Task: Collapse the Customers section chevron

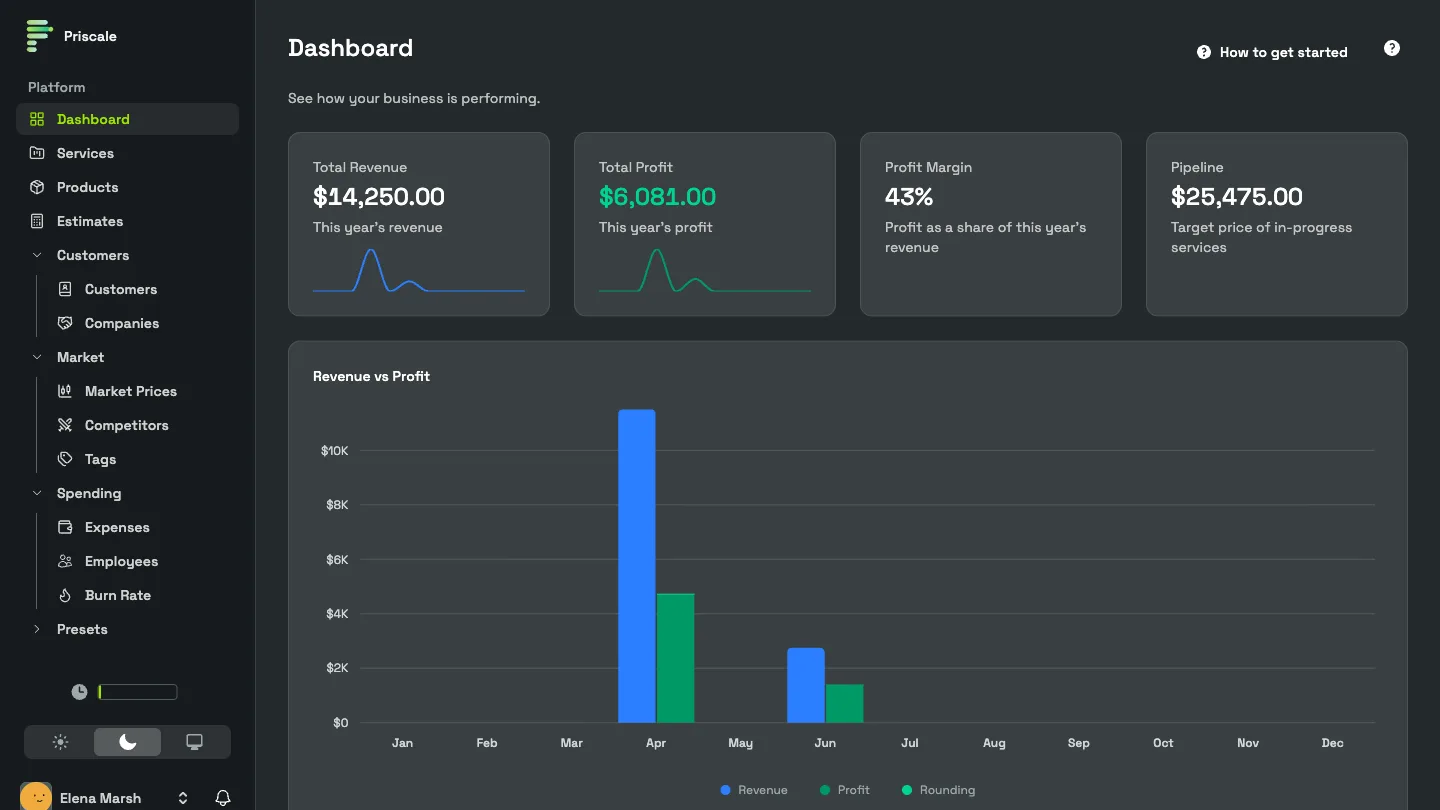Action: [37, 255]
